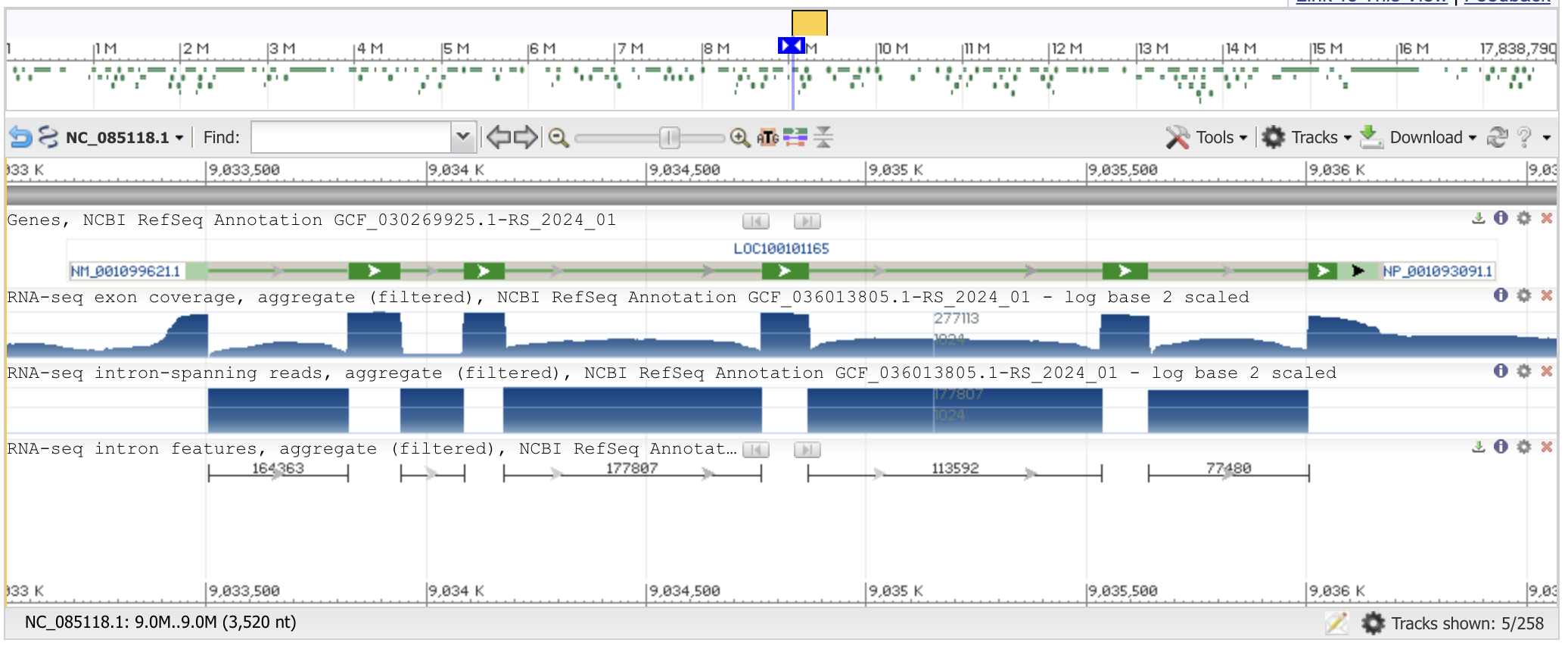Click the Tracks shown: 5/258 button
The height and width of the screenshot is (649, 1568).
pyautogui.click(x=1453, y=623)
